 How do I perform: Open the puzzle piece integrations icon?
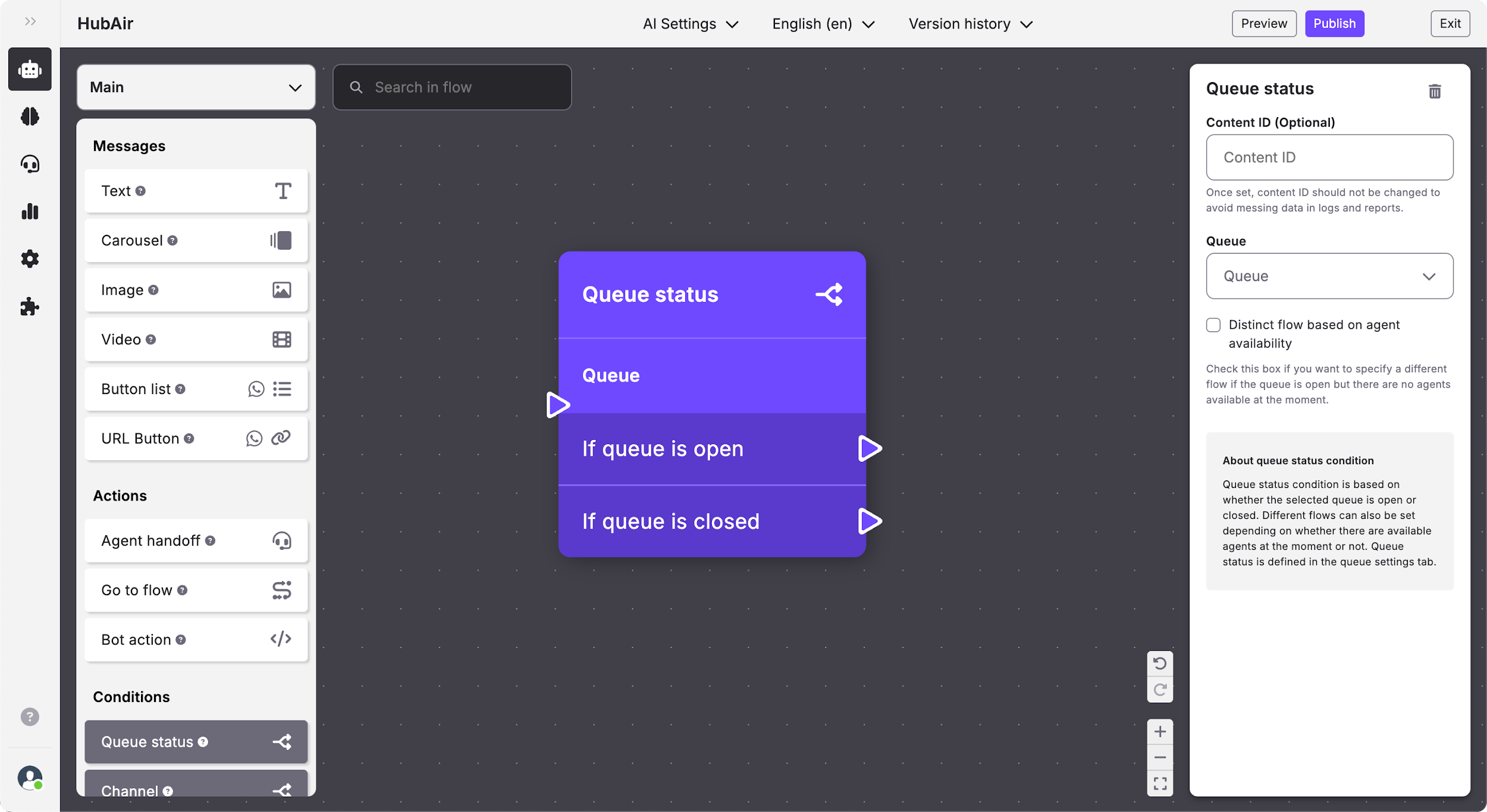click(30, 307)
